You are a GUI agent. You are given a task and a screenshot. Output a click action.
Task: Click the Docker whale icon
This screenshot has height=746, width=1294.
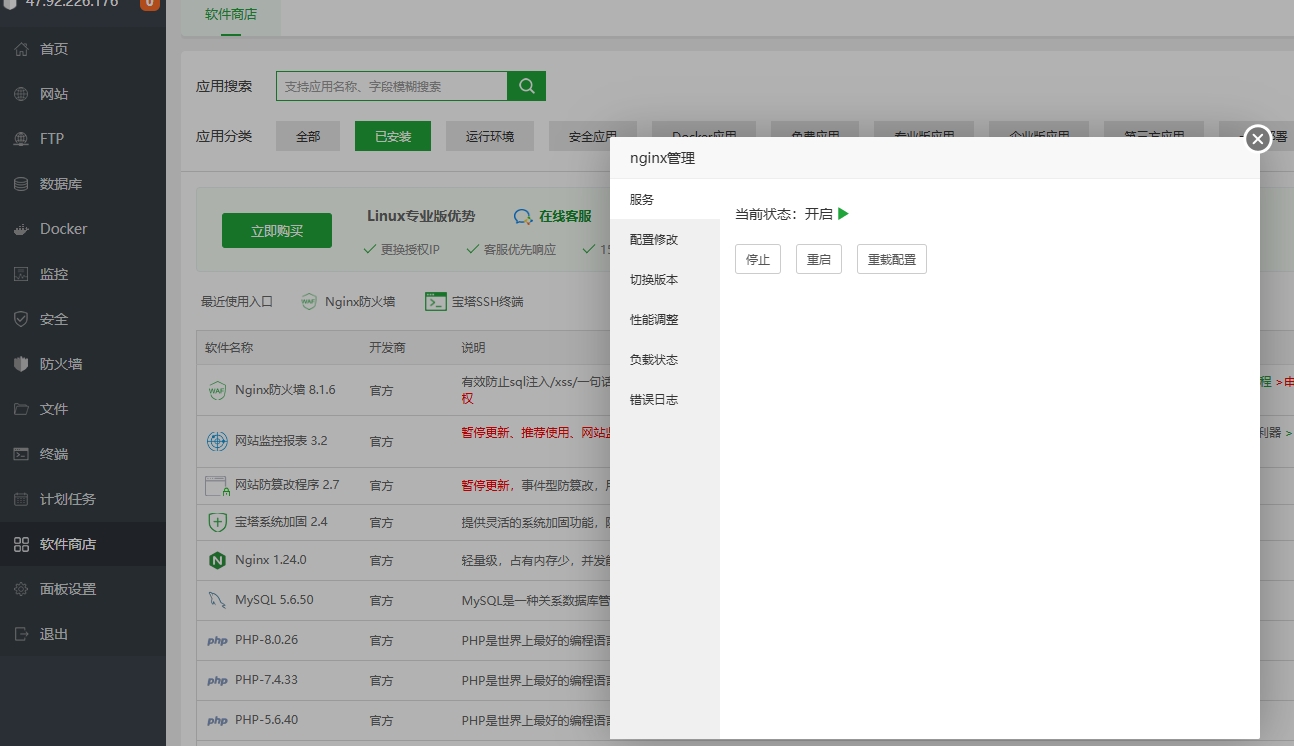(21, 229)
